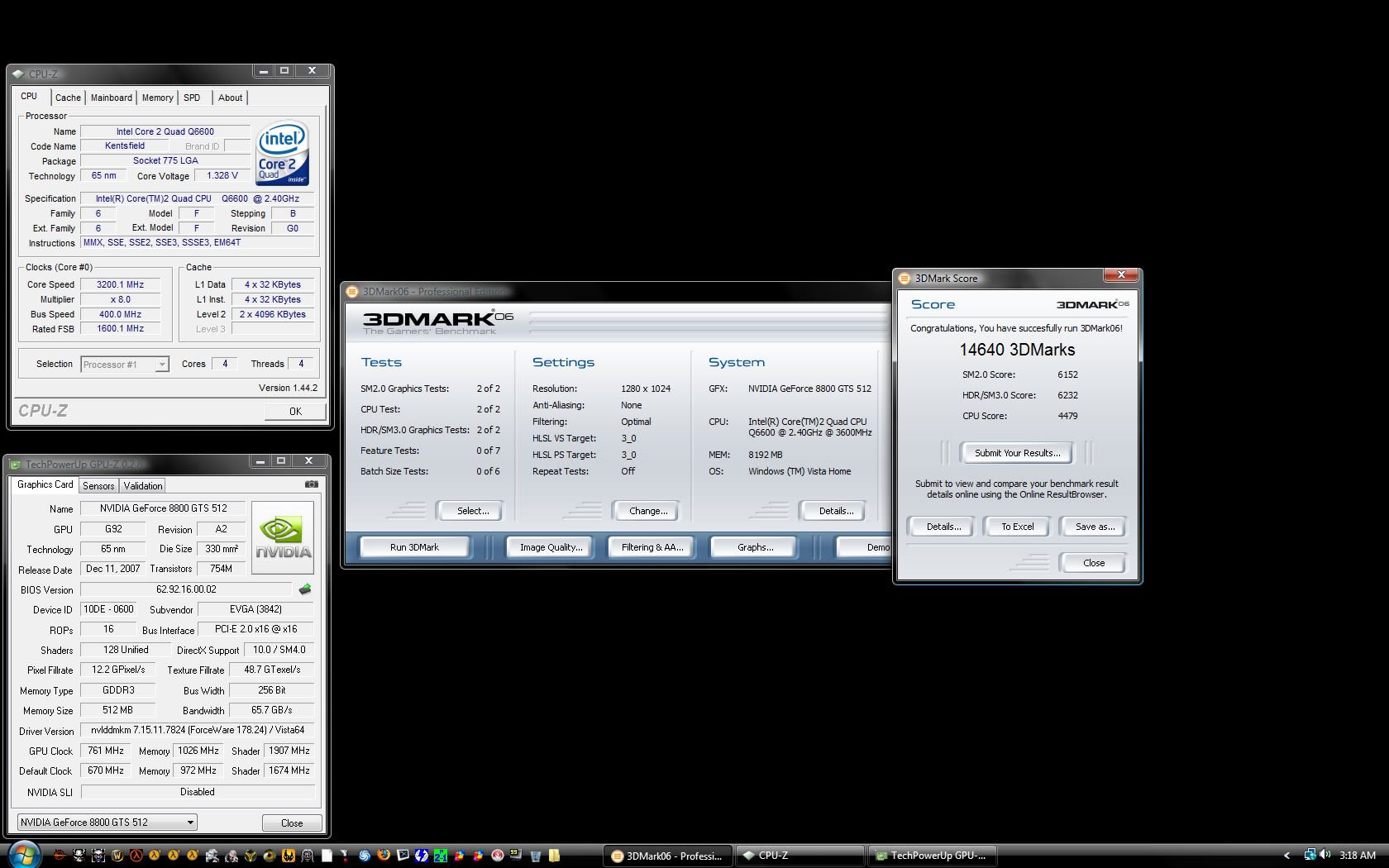Image resolution: width=1389 pixels, height=868 pixels.
Task: Launch Half-Life 2 red lambda shortcut
Action: (136, 856)
